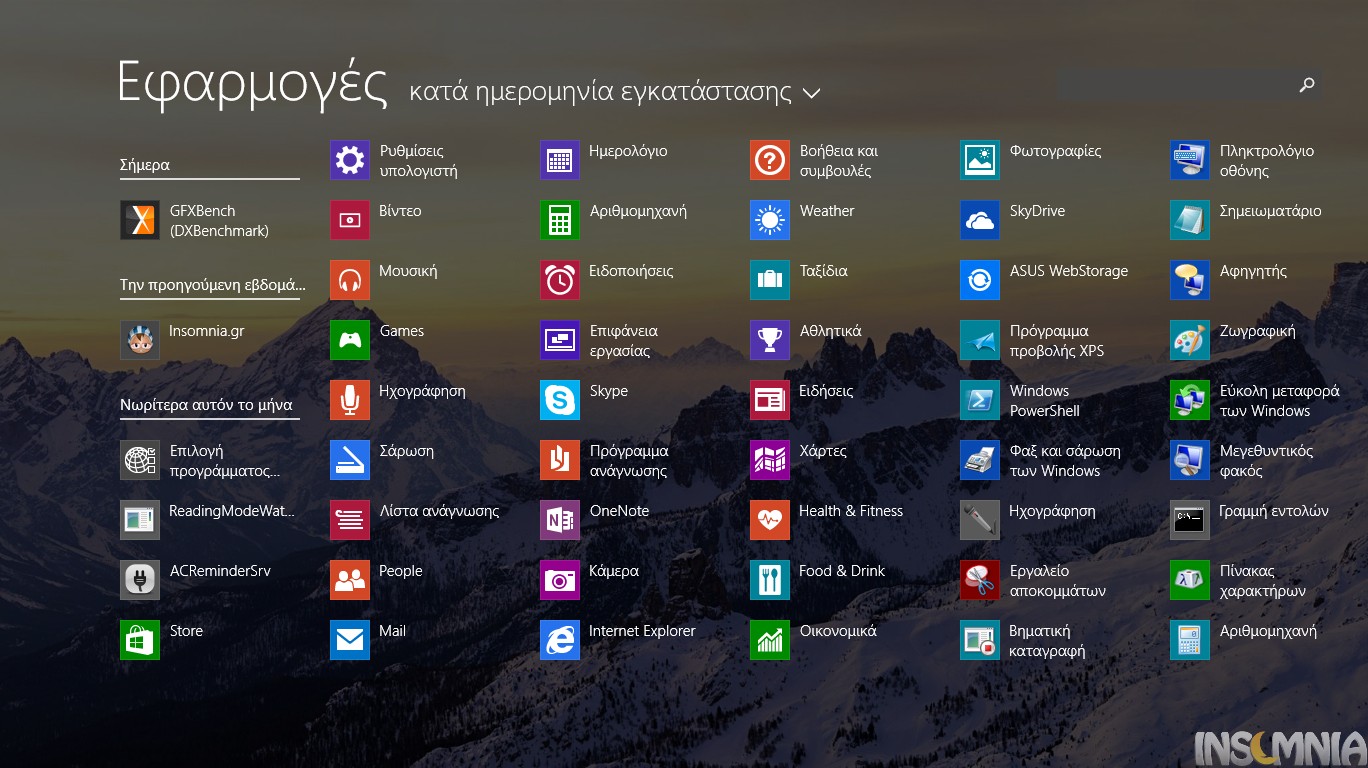Launch the Γραμμή εντολών command prompt icon
This screenshot has width=1368, height=768.
1190,520
